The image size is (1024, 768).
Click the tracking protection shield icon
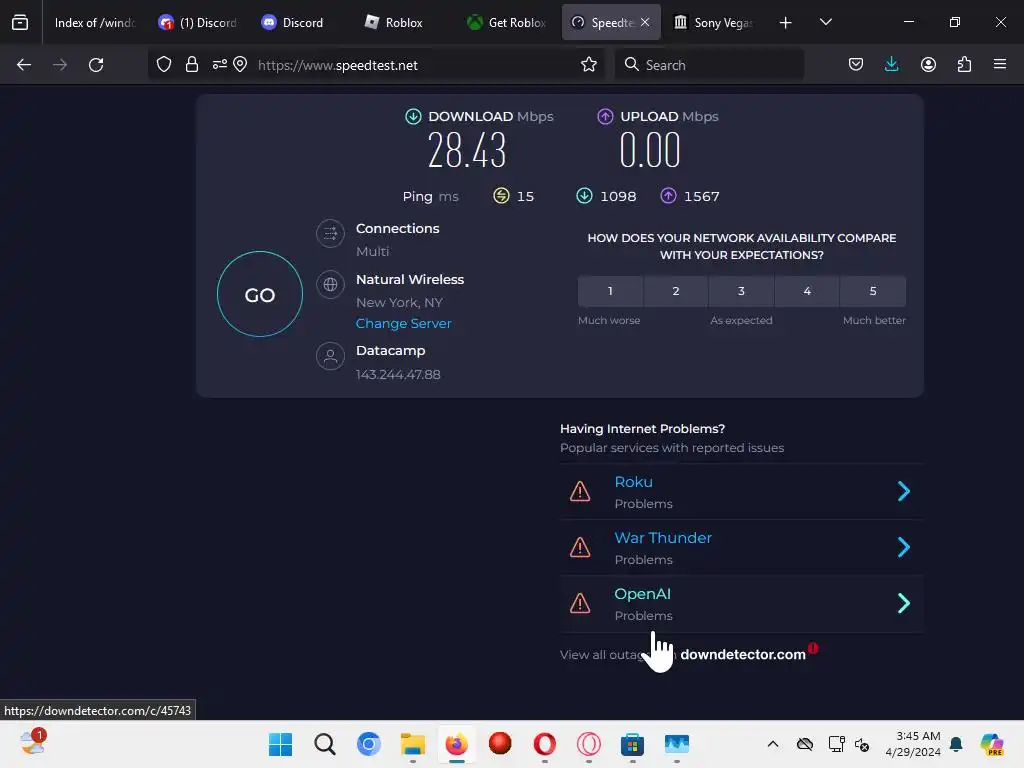click(164, 65)
